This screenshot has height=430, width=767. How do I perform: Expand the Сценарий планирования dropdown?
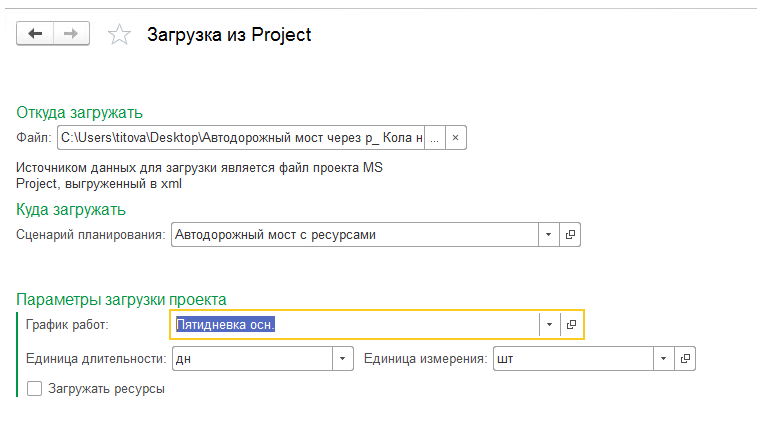(x=548, y=235)
